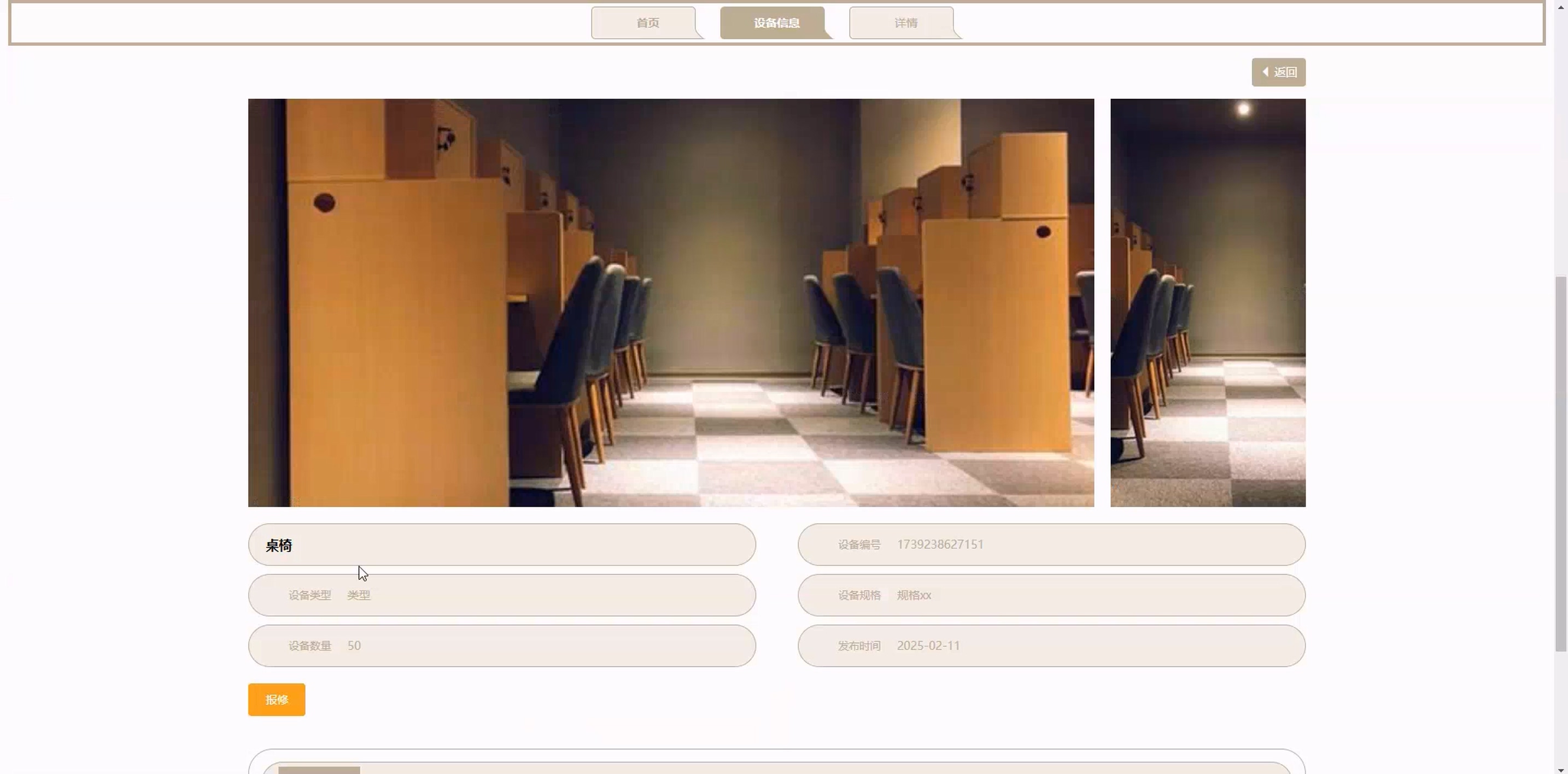Image resolution: width=1568 pixels, height=774 pixels.
Task: Click the back arrow icon beside 返回
Action: pyautogui.click(x=1266, y=72)
